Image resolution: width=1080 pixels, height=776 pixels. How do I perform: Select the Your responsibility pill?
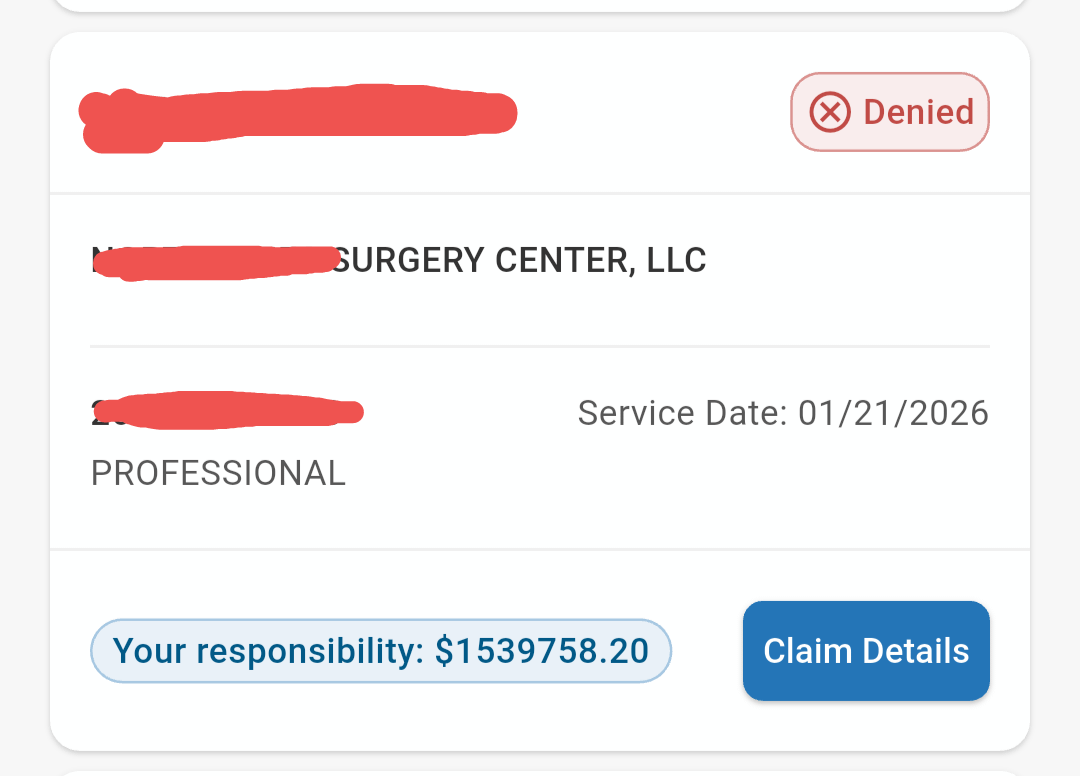(380, 651)
